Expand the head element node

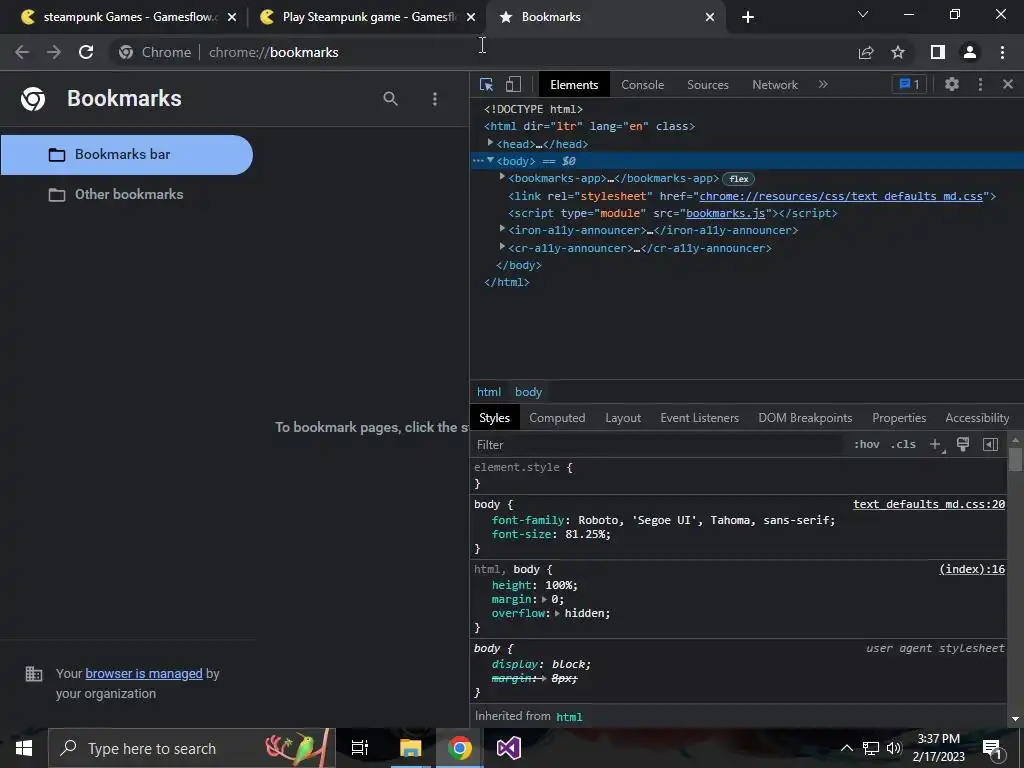(x=490, y=143)
